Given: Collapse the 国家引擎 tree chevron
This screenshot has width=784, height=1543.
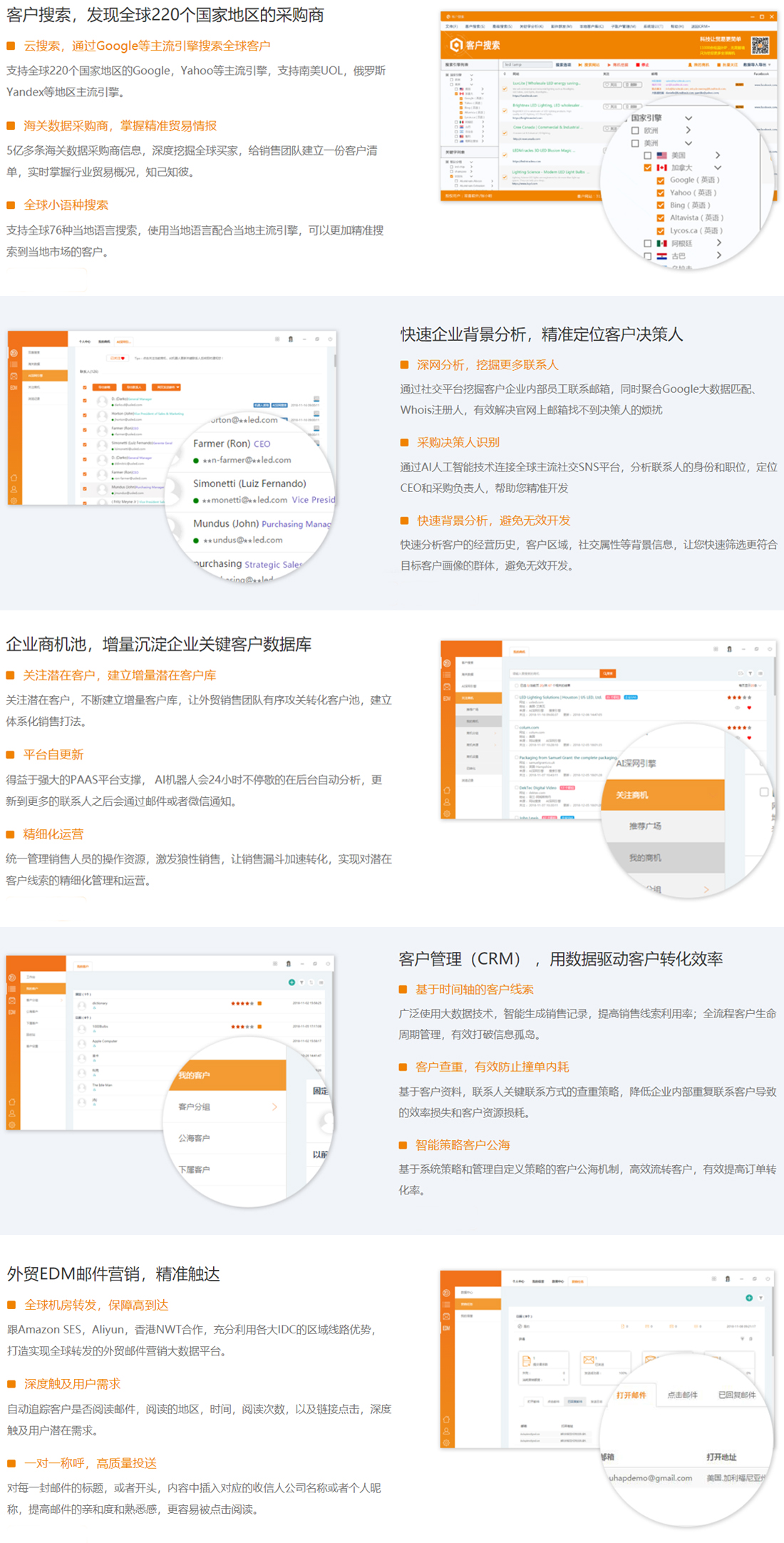Looking at the screenshot, I should 688,118.
